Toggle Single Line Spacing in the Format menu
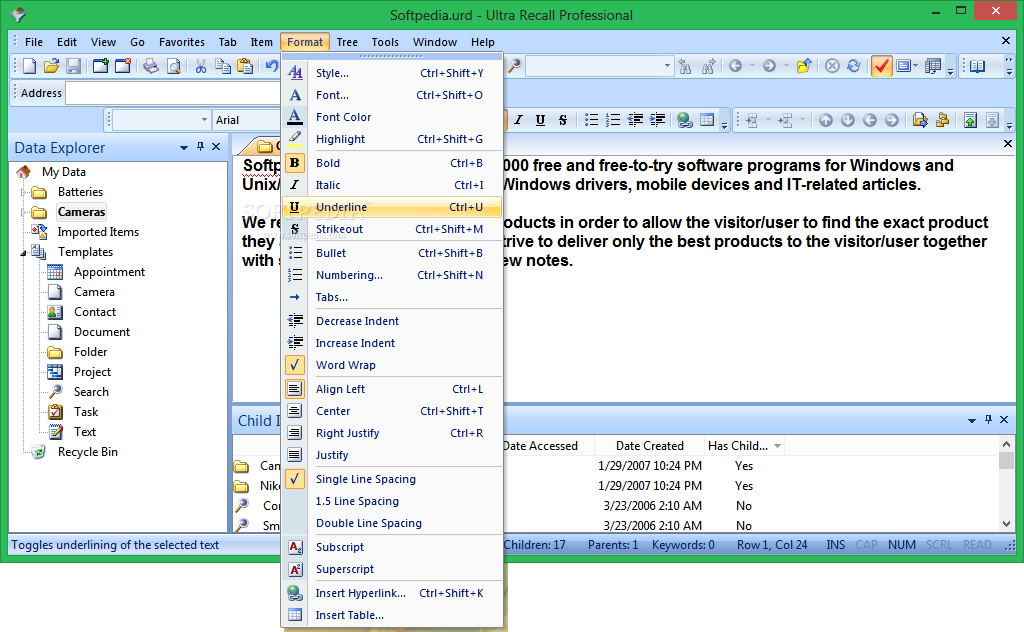This screenshot has height=632, width=1024. point(392,479)
